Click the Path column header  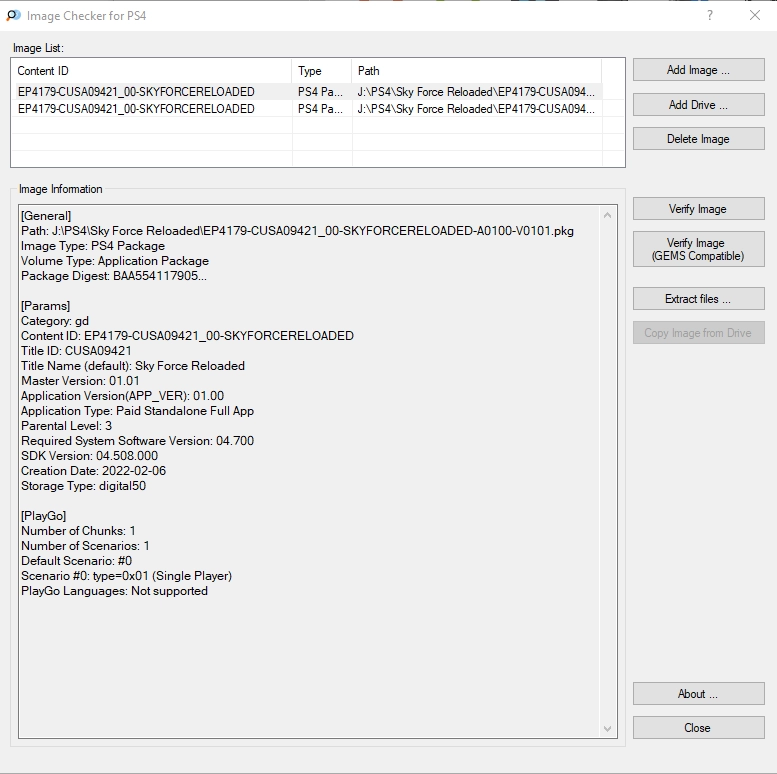(476, 71)
